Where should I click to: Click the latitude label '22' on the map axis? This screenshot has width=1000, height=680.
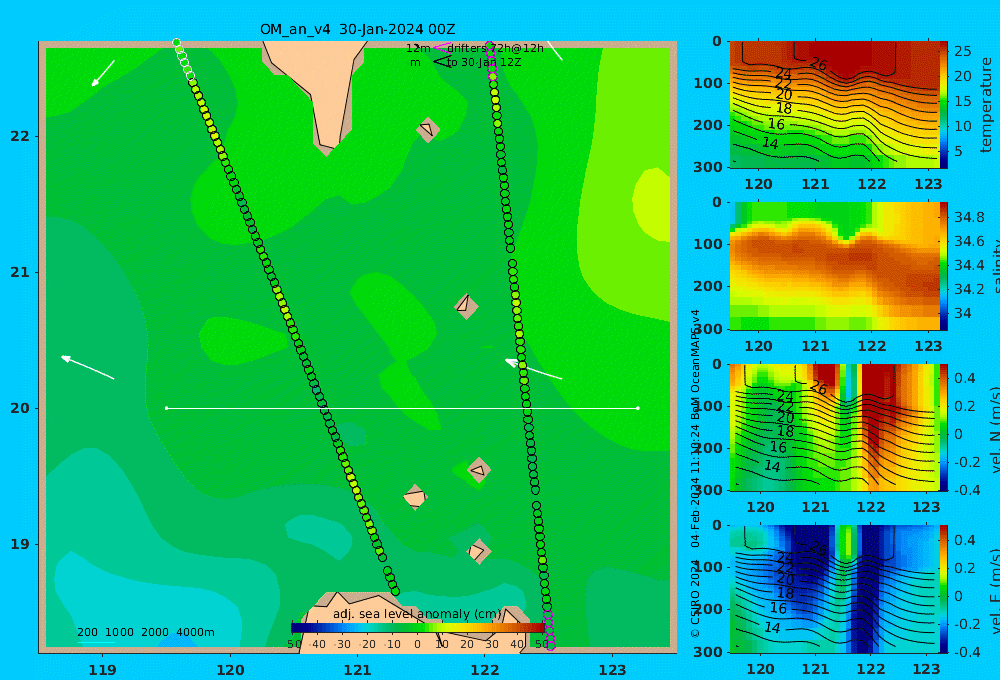[x=20, y=136]
